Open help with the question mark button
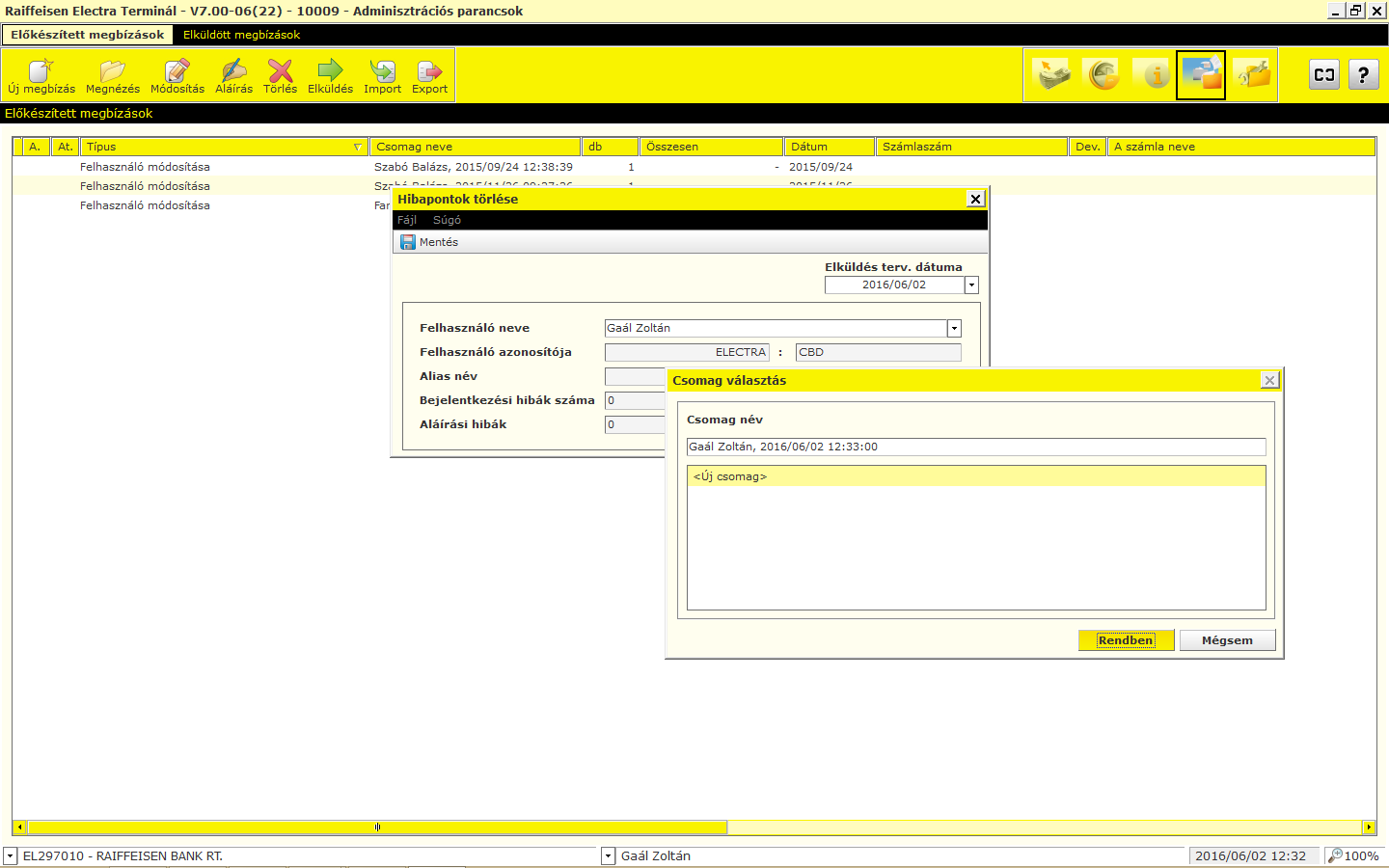Viewport: 1389px width, 868px height. click(1363, 74)
